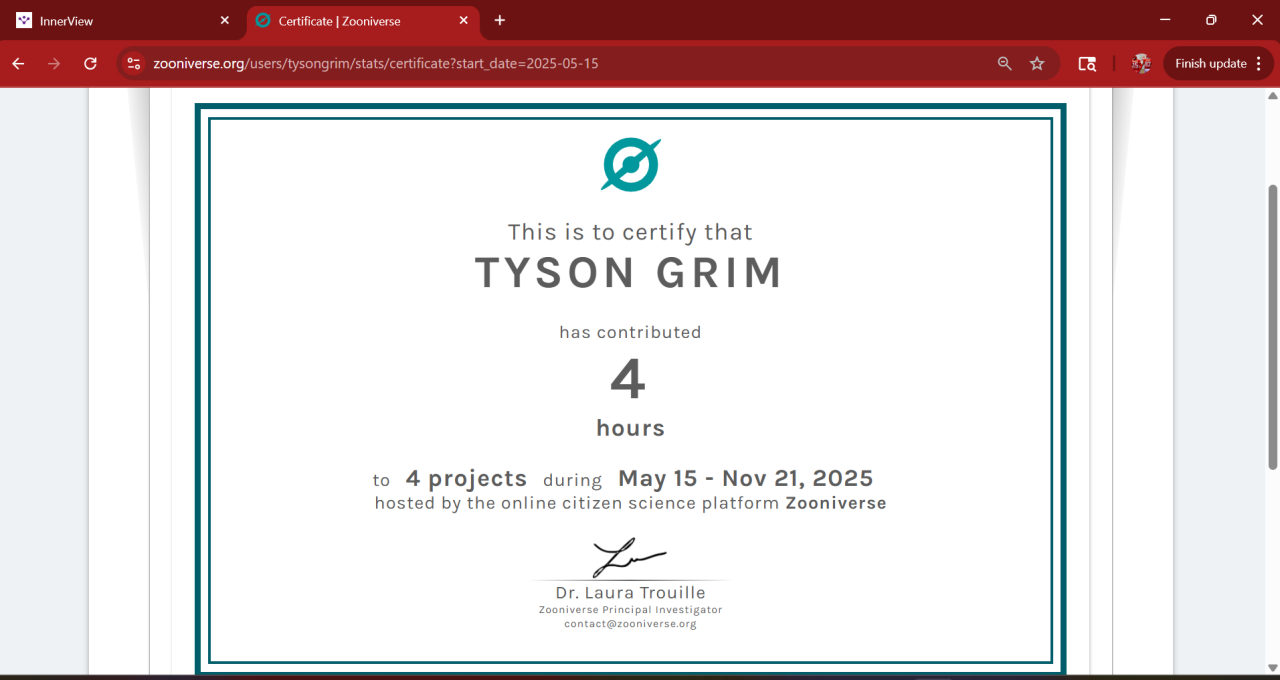Screen dimensions: 1280x680
Task: Click the bold word Zooniverse in hosted line
Action: (836, 503)
